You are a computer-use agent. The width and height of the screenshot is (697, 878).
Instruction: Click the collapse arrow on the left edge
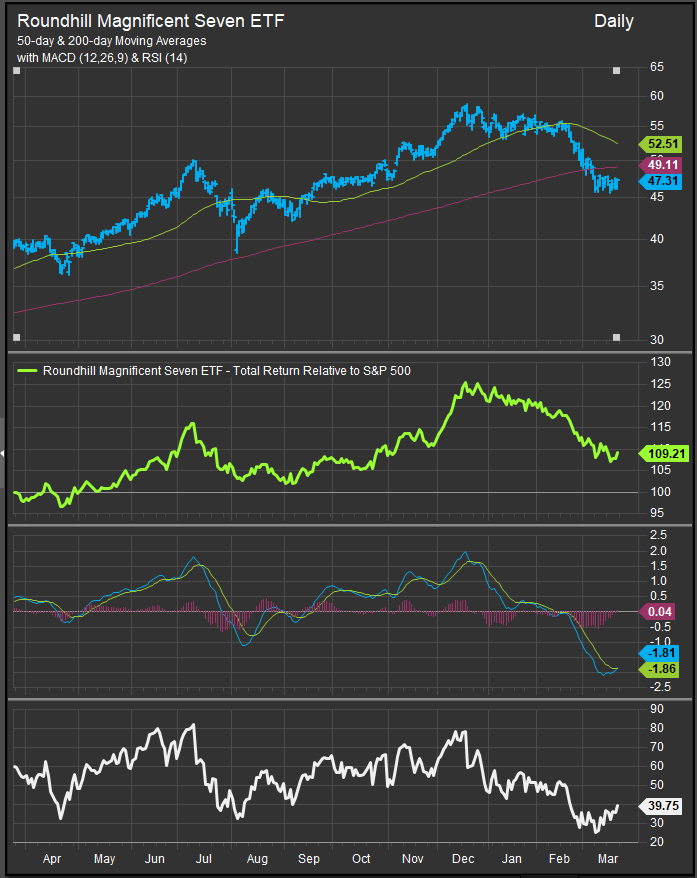point(2,453)
